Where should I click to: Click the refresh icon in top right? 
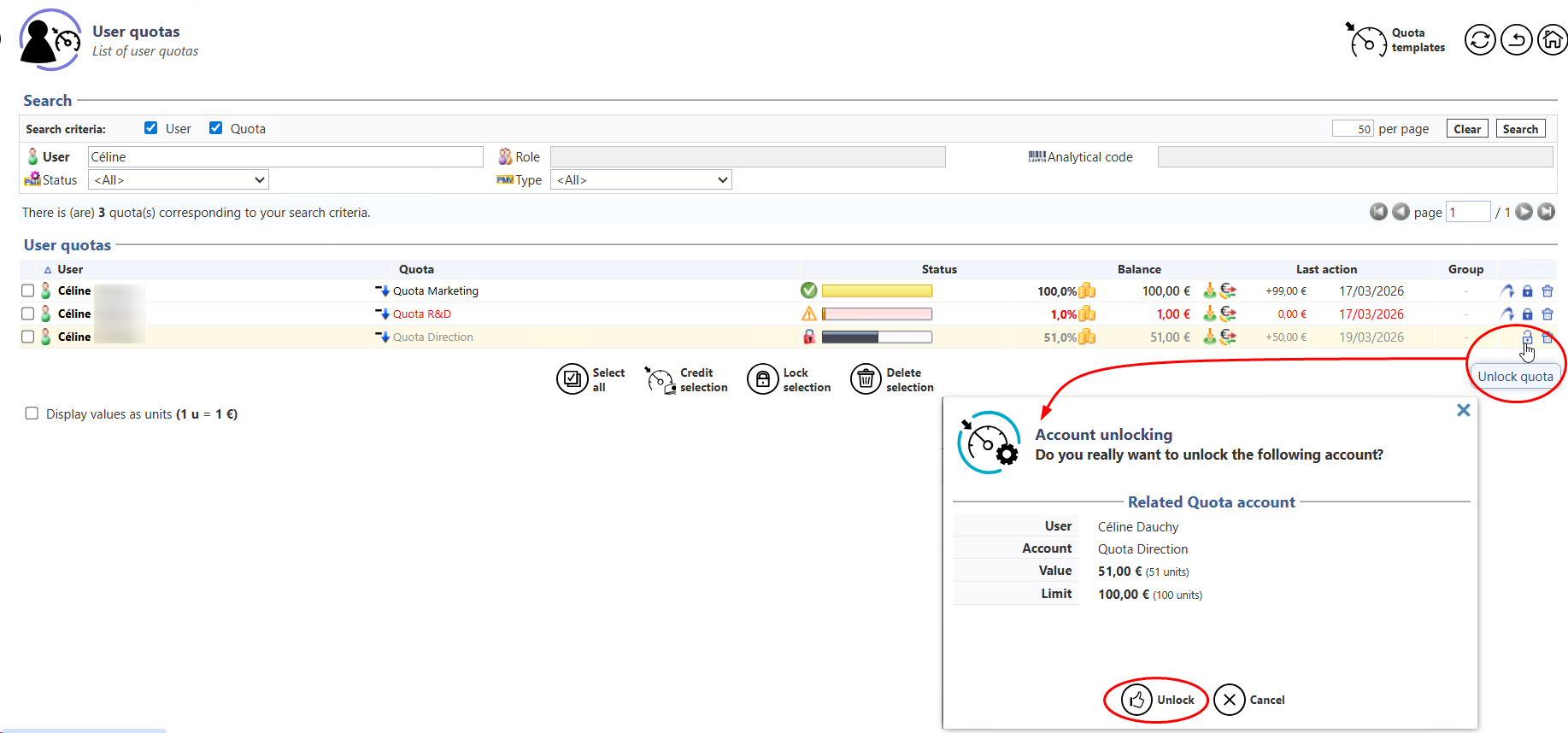coord(1480,40)
